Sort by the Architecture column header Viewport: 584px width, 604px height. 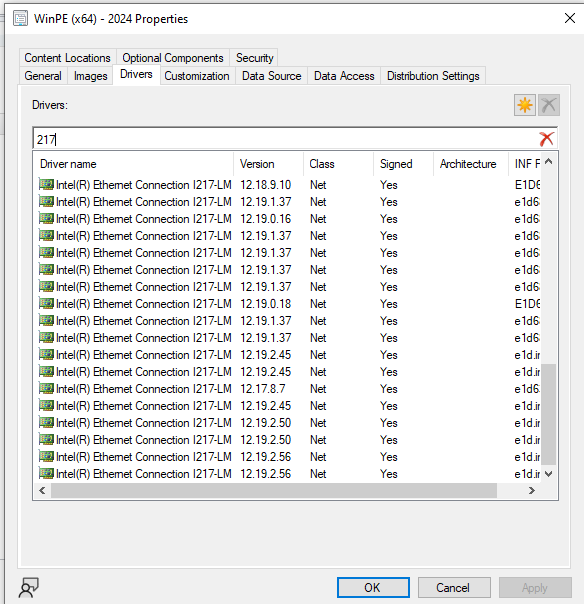[471, 164]
